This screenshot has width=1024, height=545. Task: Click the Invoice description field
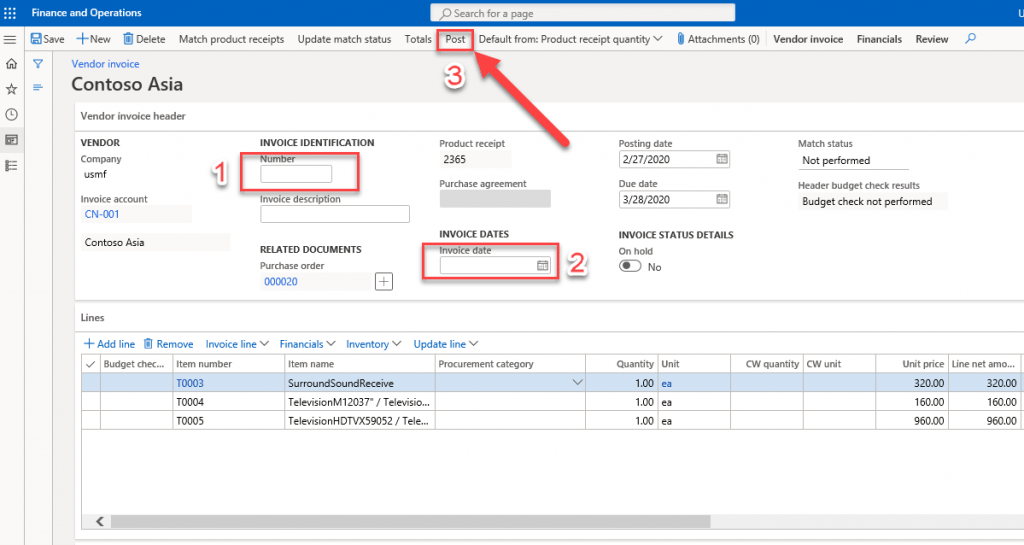[335, 214]
